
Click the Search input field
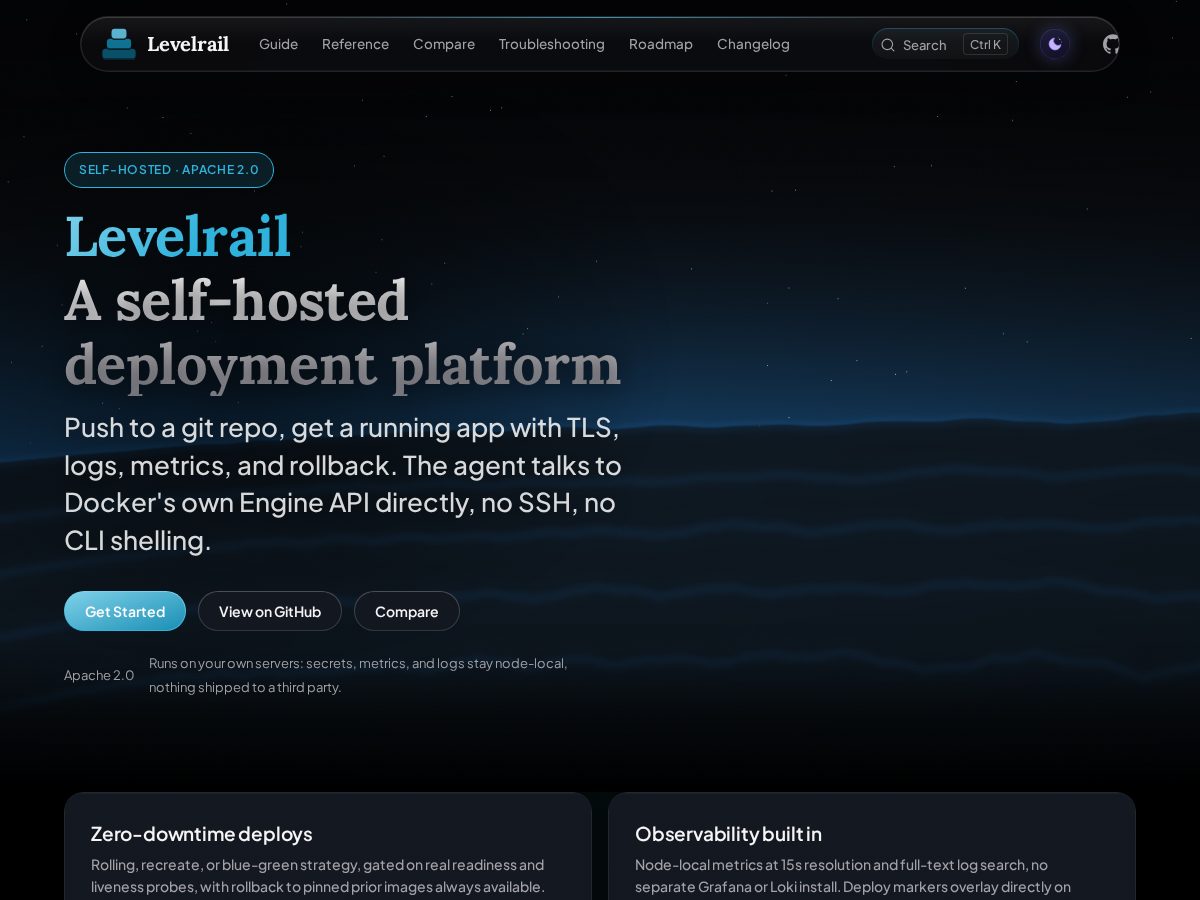click(x=945, y=44)
